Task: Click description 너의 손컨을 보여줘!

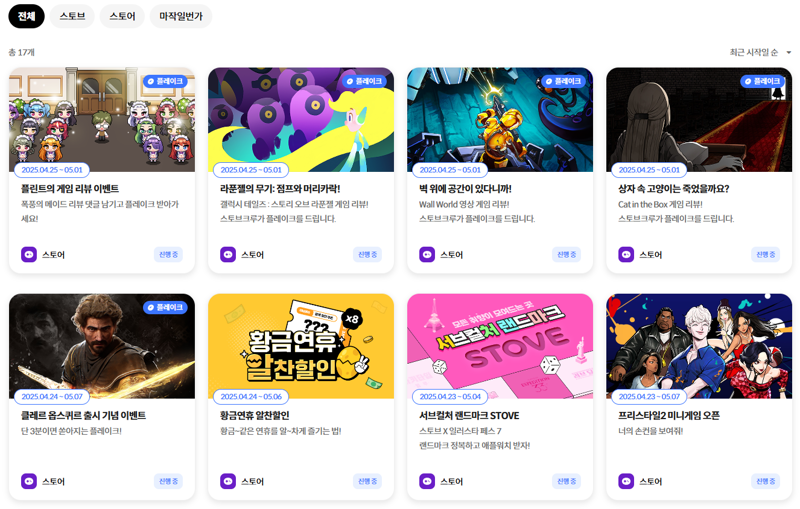Action: tap(650, 431)
